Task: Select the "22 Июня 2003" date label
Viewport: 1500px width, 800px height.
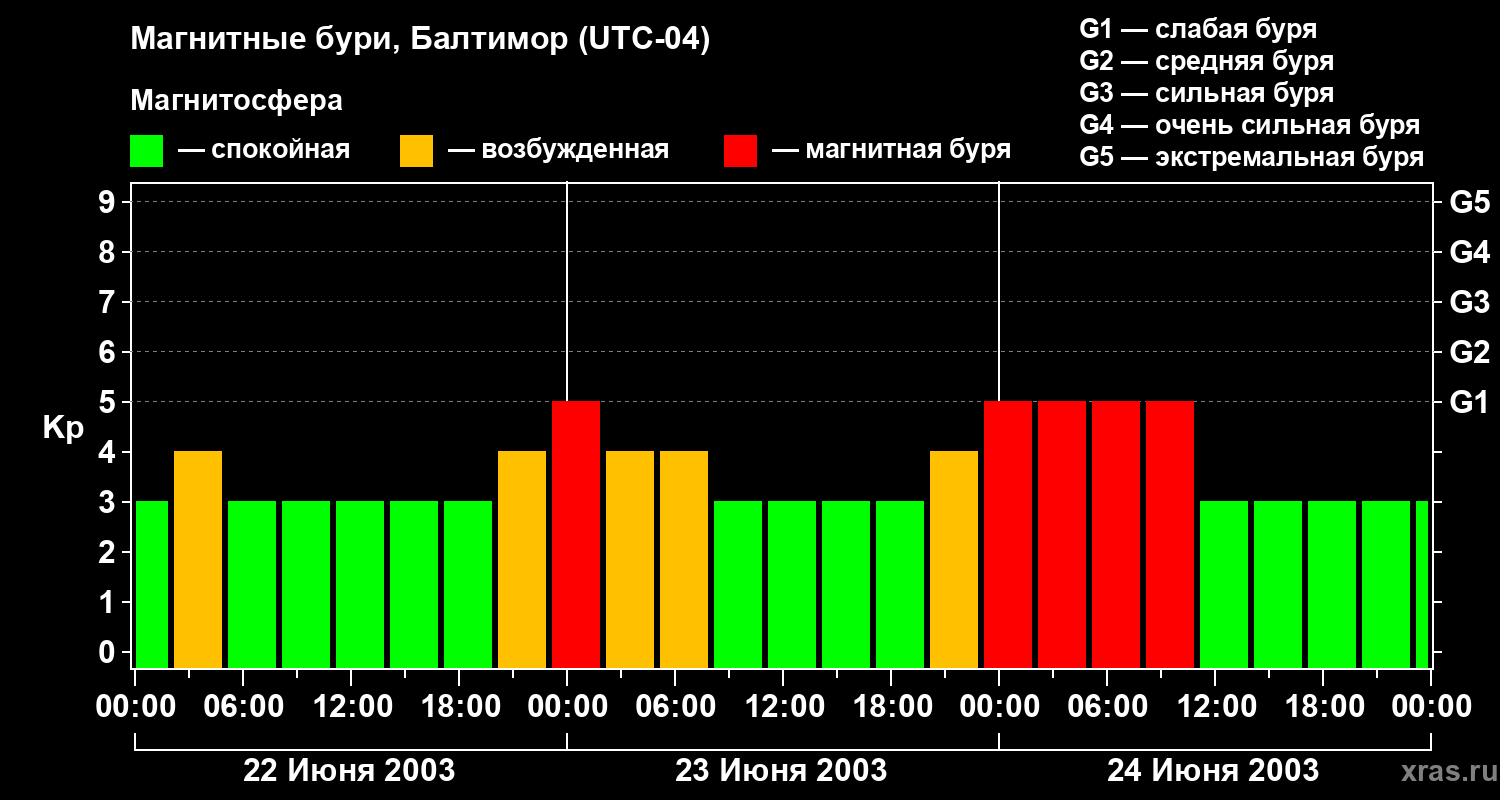Action: click(x=349, y=771)
